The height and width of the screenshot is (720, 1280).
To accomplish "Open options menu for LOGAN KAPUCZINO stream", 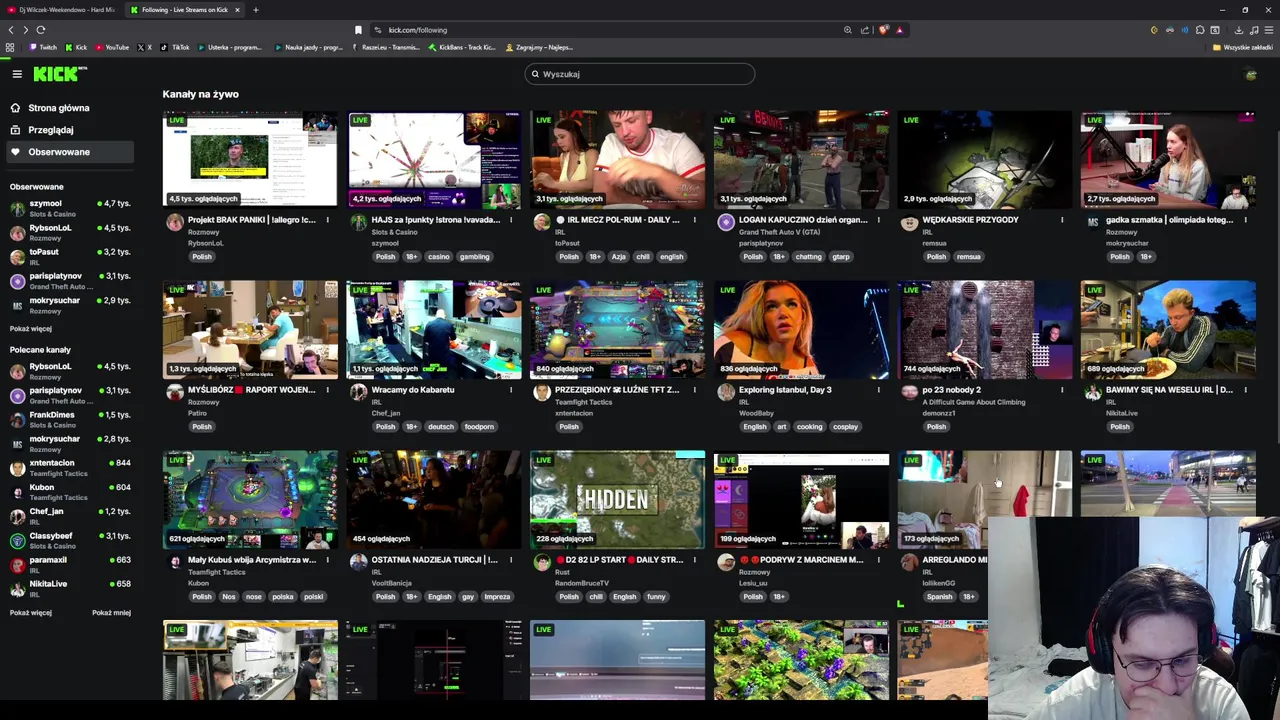I will tap(878, 220).
